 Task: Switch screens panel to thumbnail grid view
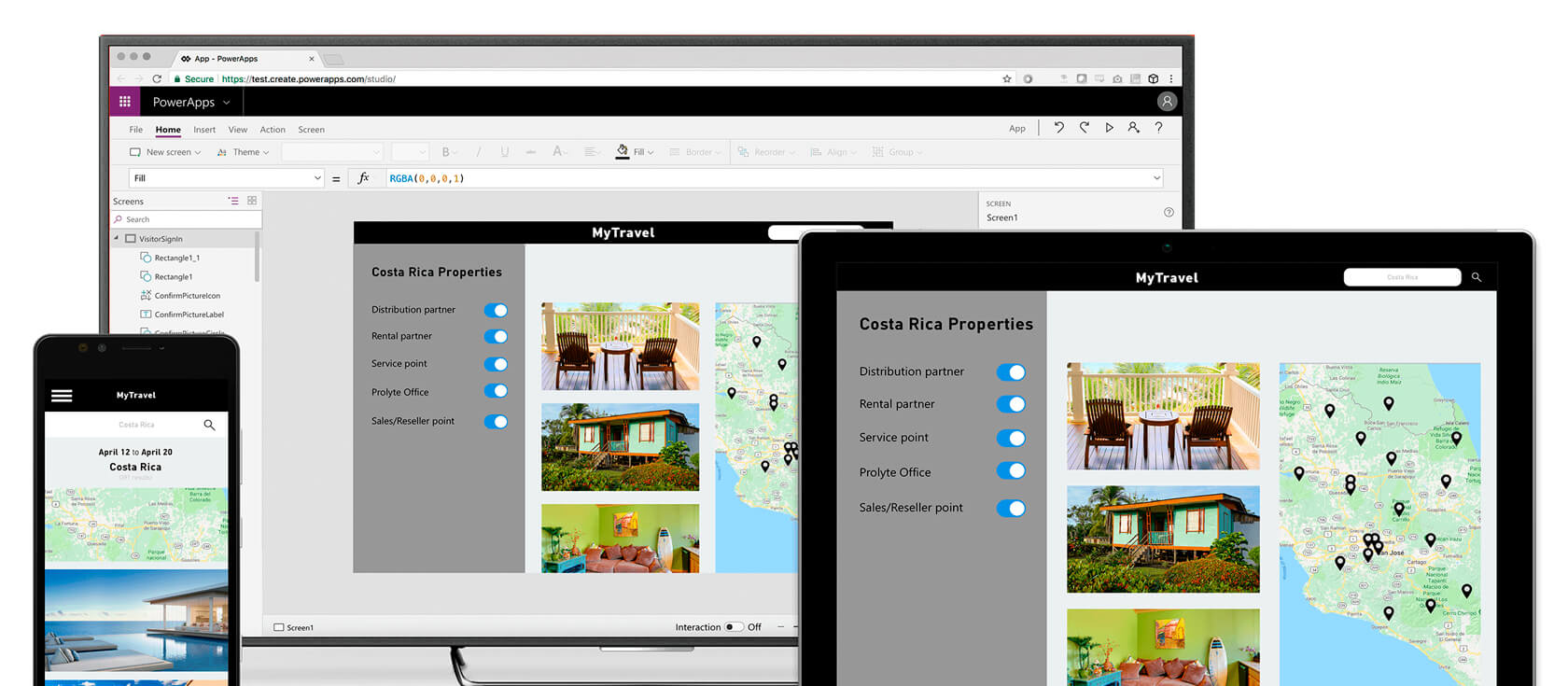point(252,201)
